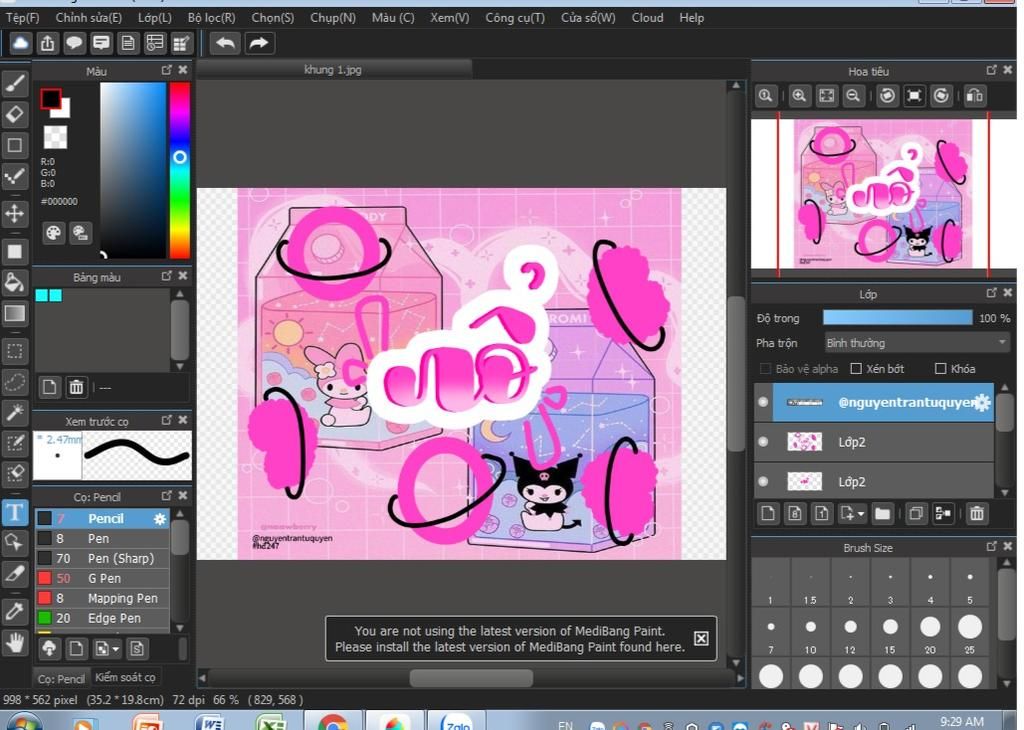1024x730 pixels.
Task: Undock the Lớp panel
Action: 991,293
